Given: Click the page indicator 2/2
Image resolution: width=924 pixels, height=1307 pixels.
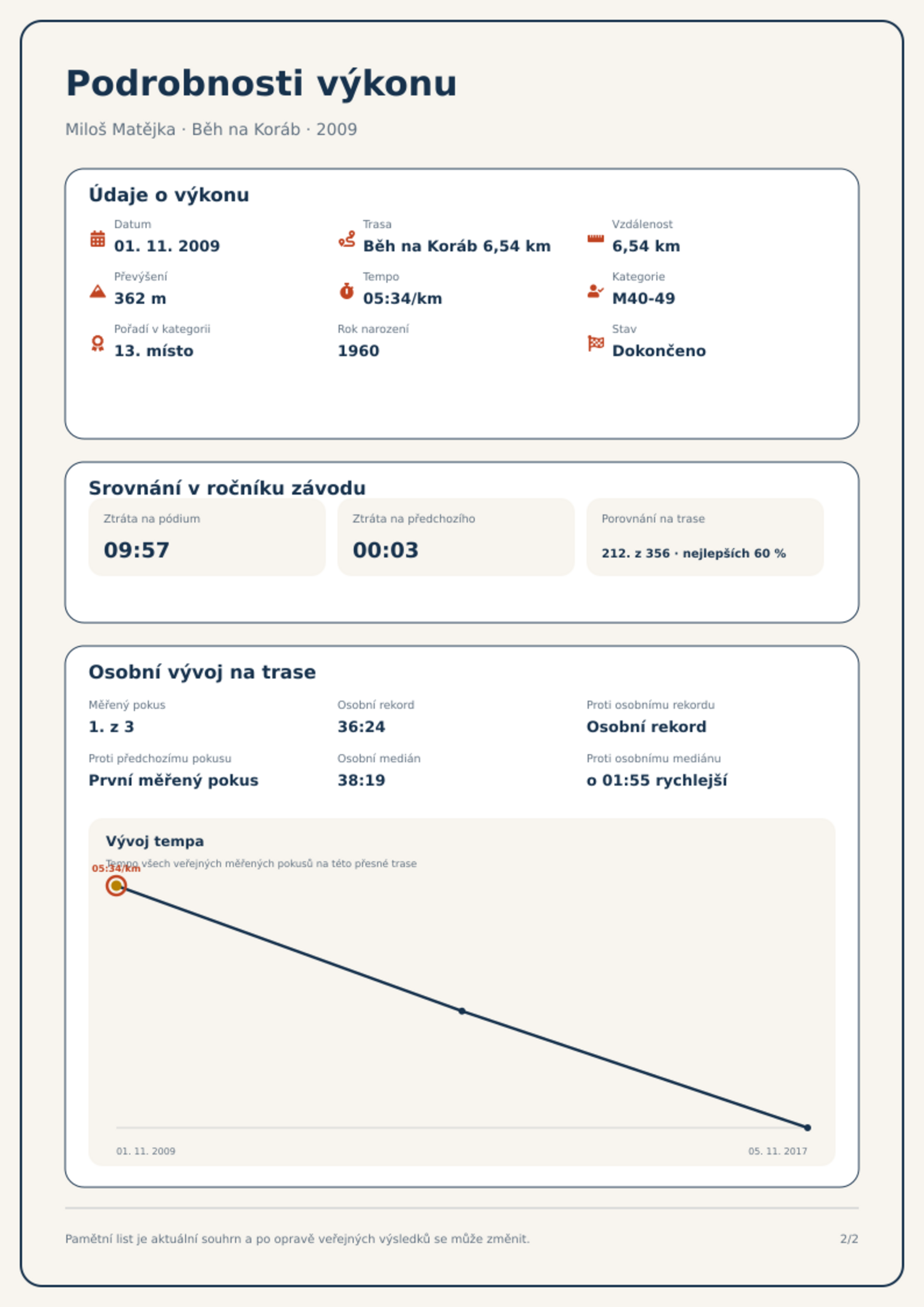Looking at the screenshot, I should (x=849, y=1239).
